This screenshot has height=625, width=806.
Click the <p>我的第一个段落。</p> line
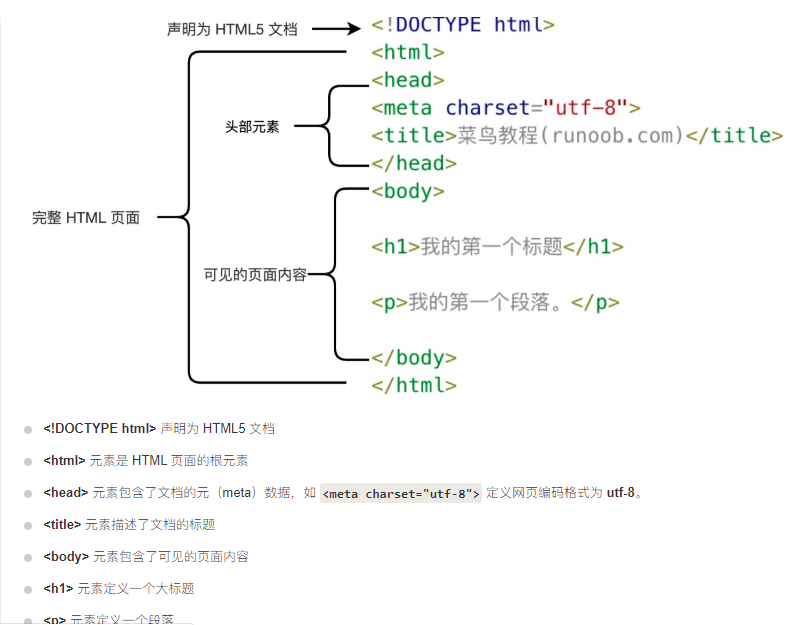coord(495,302)
